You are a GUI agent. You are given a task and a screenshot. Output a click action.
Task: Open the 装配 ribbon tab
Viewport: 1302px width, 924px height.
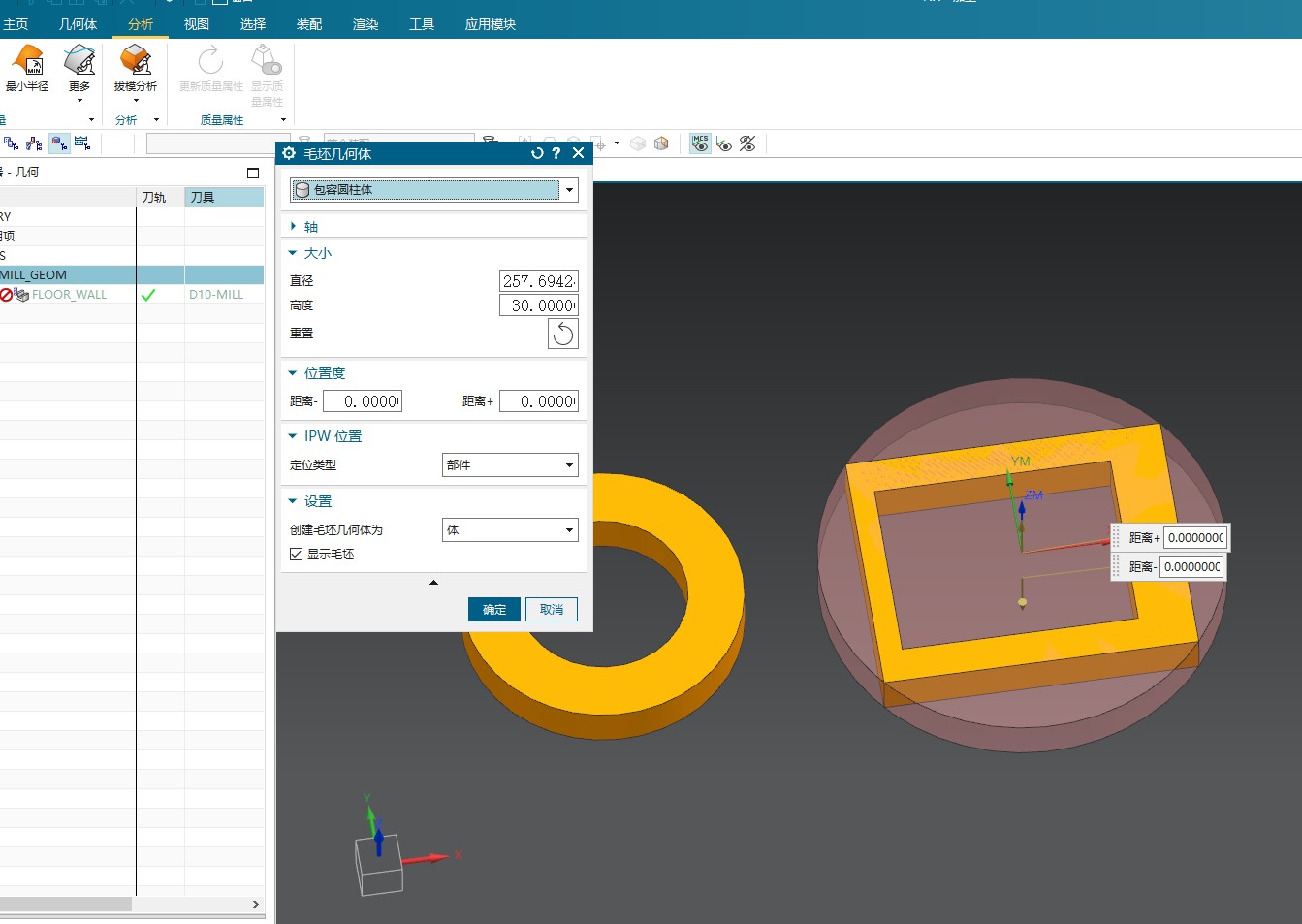[x=309, y=24]
